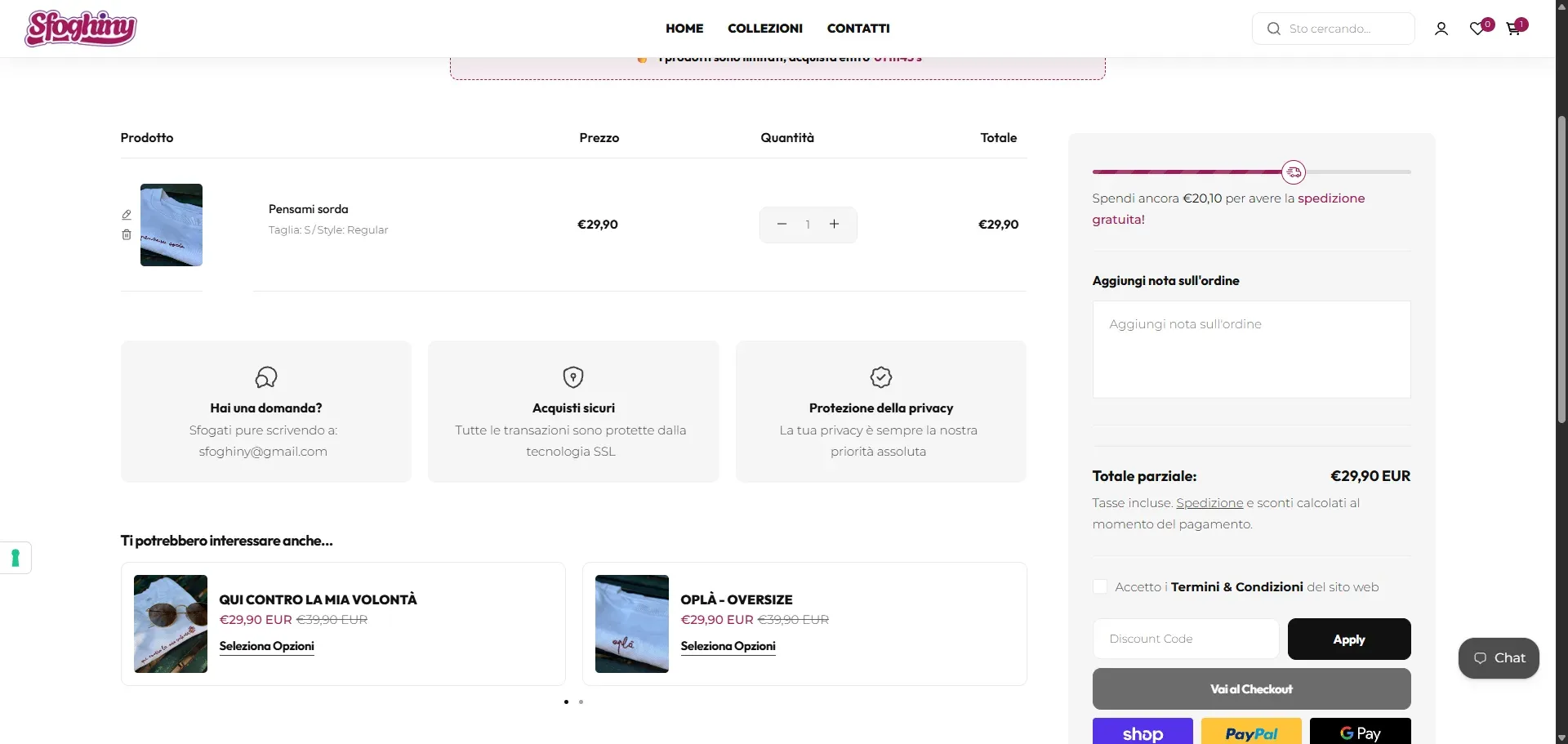Open the Pensami sorda product thumbnail
This screenshot has height=744, width=1568.
[171, 225]
